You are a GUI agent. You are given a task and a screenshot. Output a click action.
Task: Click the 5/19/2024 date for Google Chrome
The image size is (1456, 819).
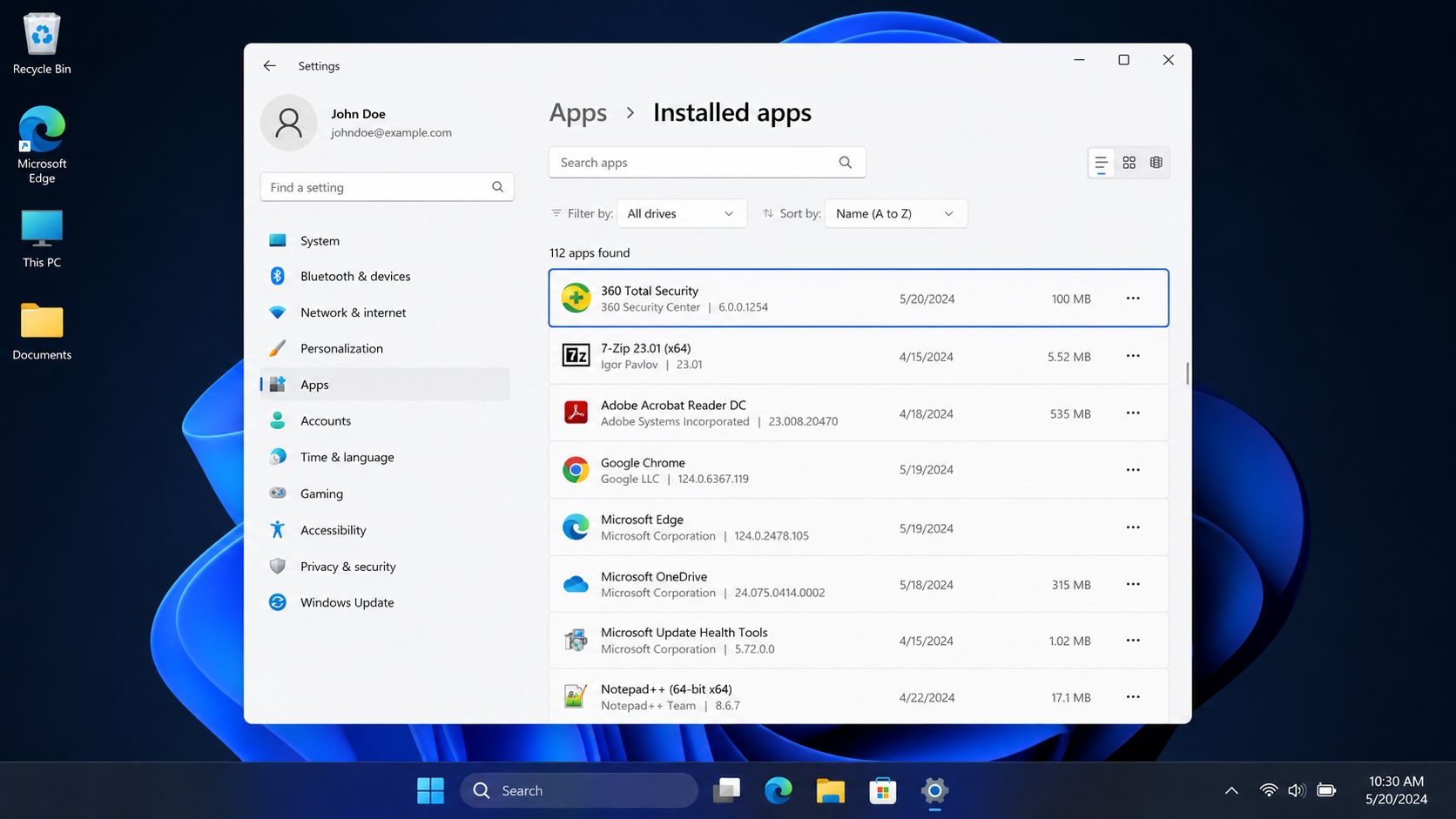point(927,470)
